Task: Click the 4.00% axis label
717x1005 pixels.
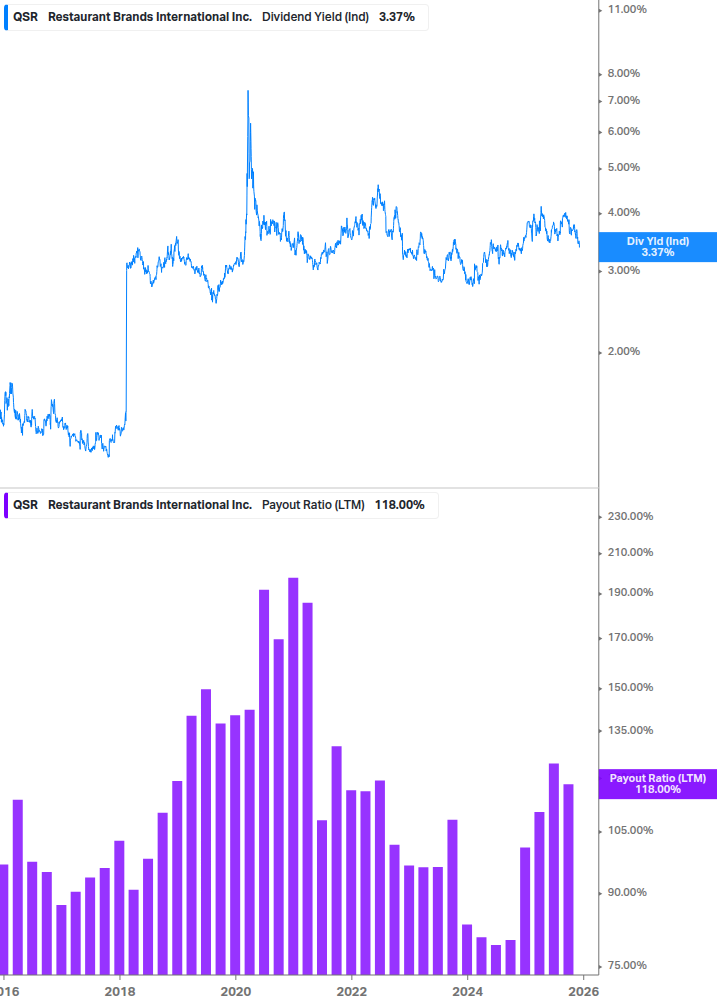Action: [x=623, y=212]
